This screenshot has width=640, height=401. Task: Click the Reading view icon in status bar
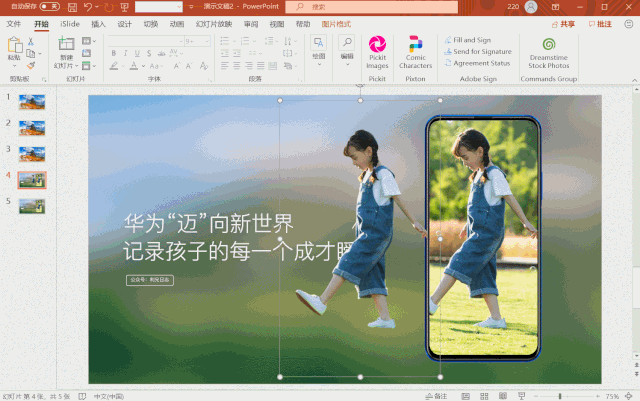click(503, 396)
